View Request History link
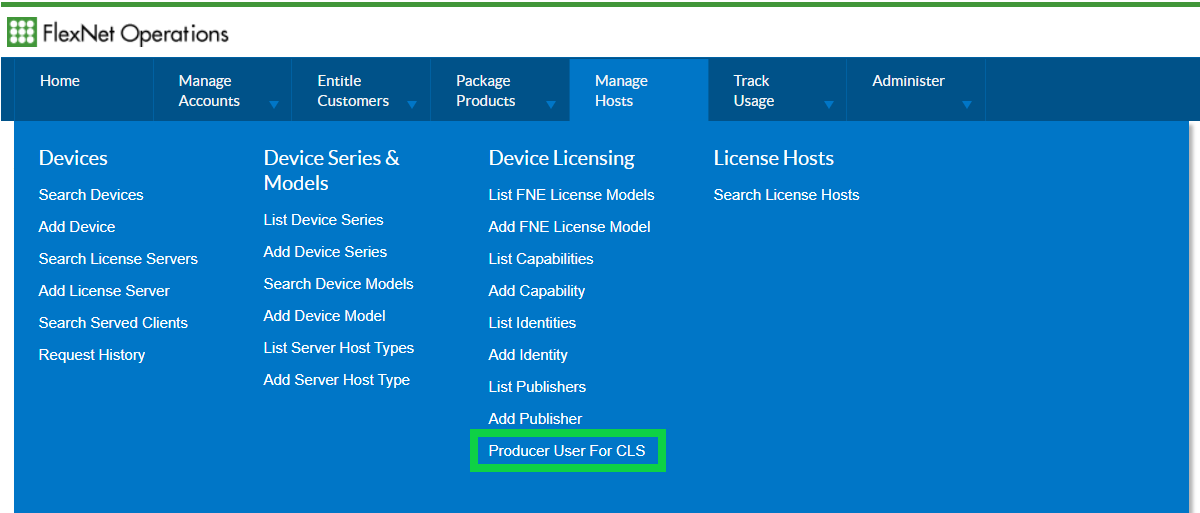The image size is (1200, 513). [92, 355]
